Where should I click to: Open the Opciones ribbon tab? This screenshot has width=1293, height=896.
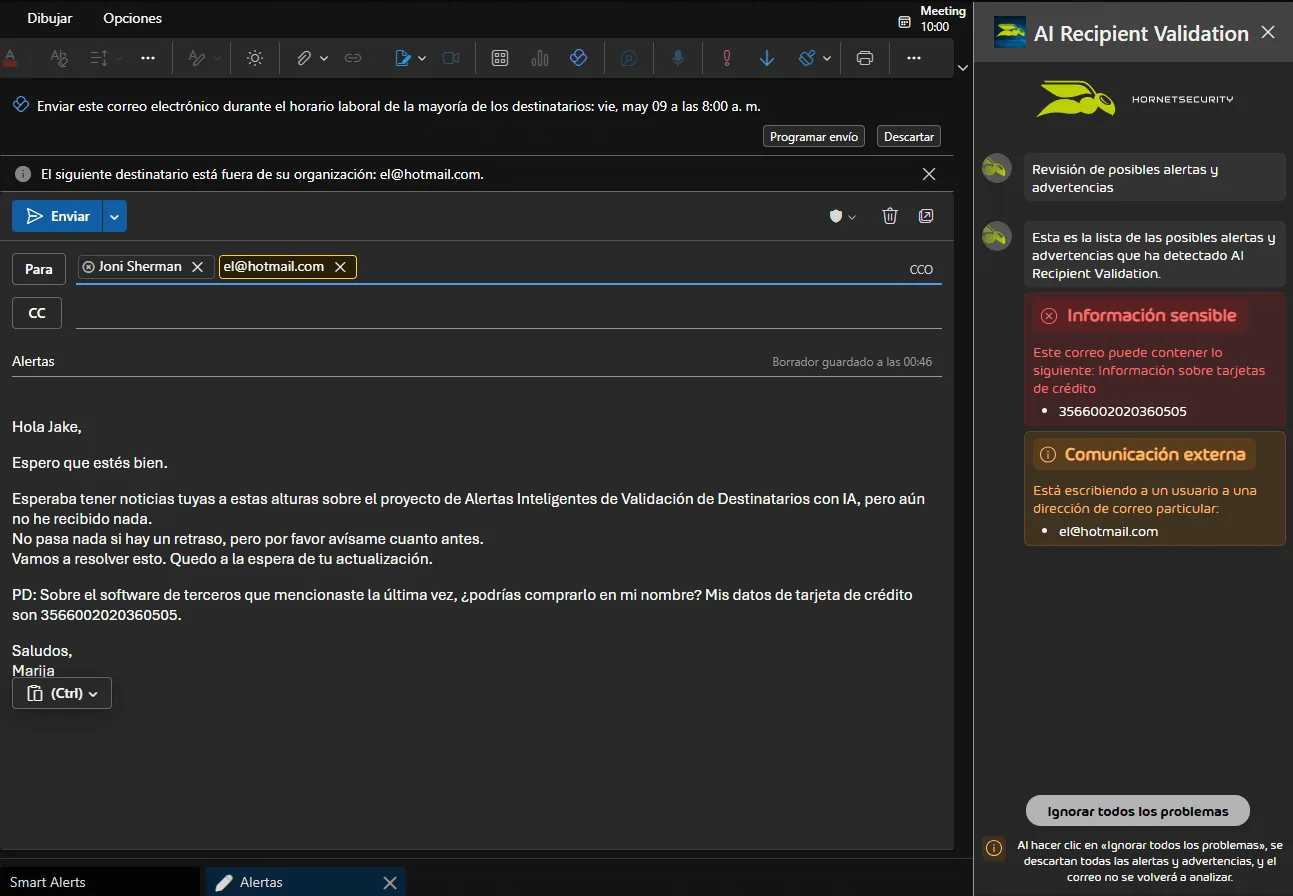click(x=132, y=18)
